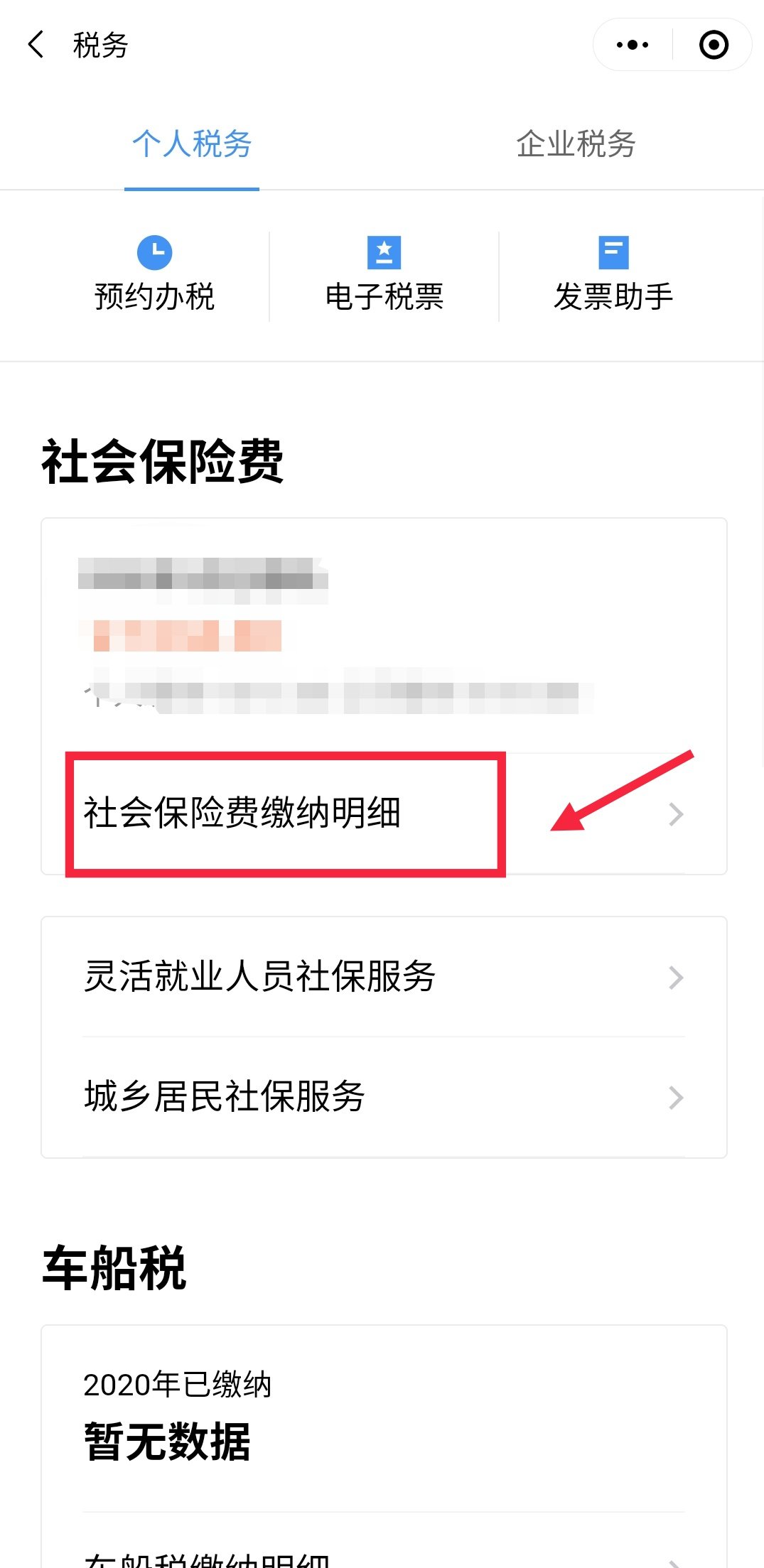
Task: Open 灵活就业人员社保服务
Action: [384, 977]
